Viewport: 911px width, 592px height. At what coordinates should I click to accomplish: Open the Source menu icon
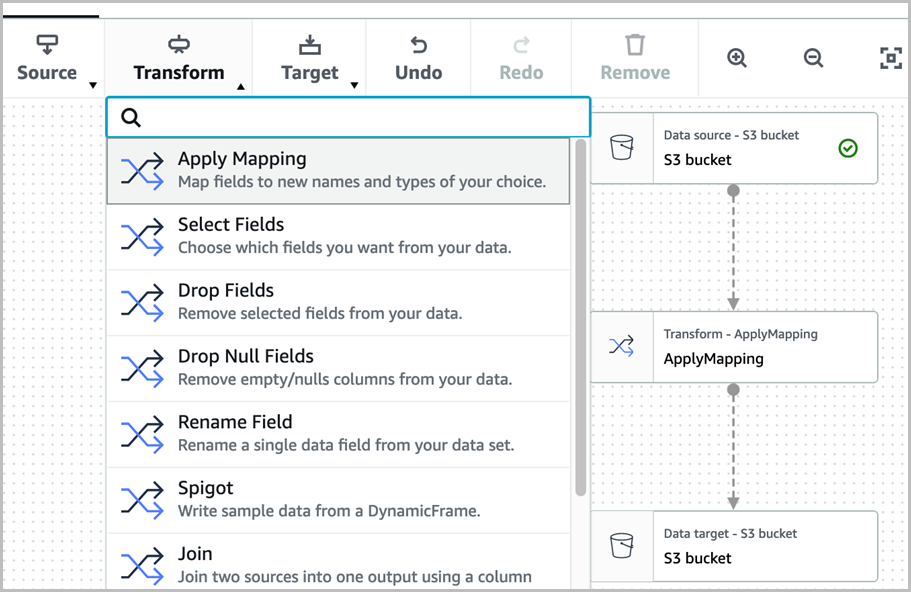[47, 44]
